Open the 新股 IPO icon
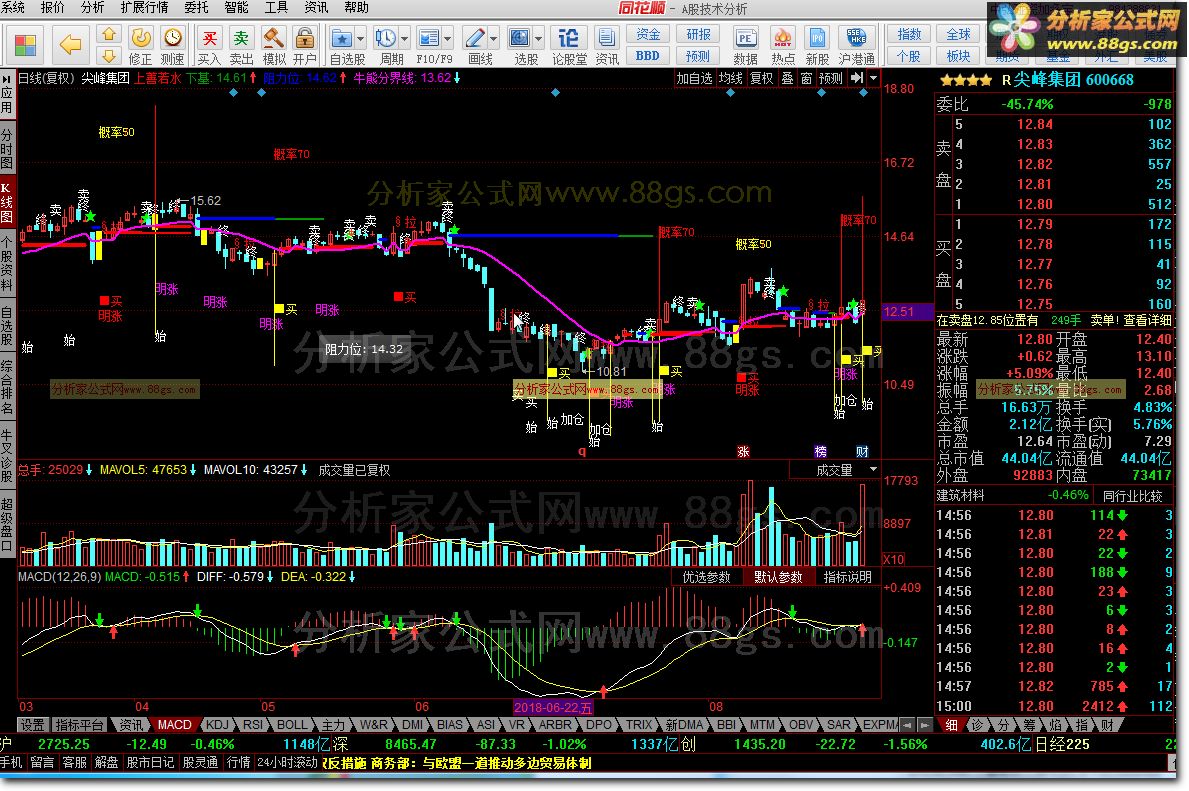The height and width of the screenshot is (791, 1189). click(817, 46)
